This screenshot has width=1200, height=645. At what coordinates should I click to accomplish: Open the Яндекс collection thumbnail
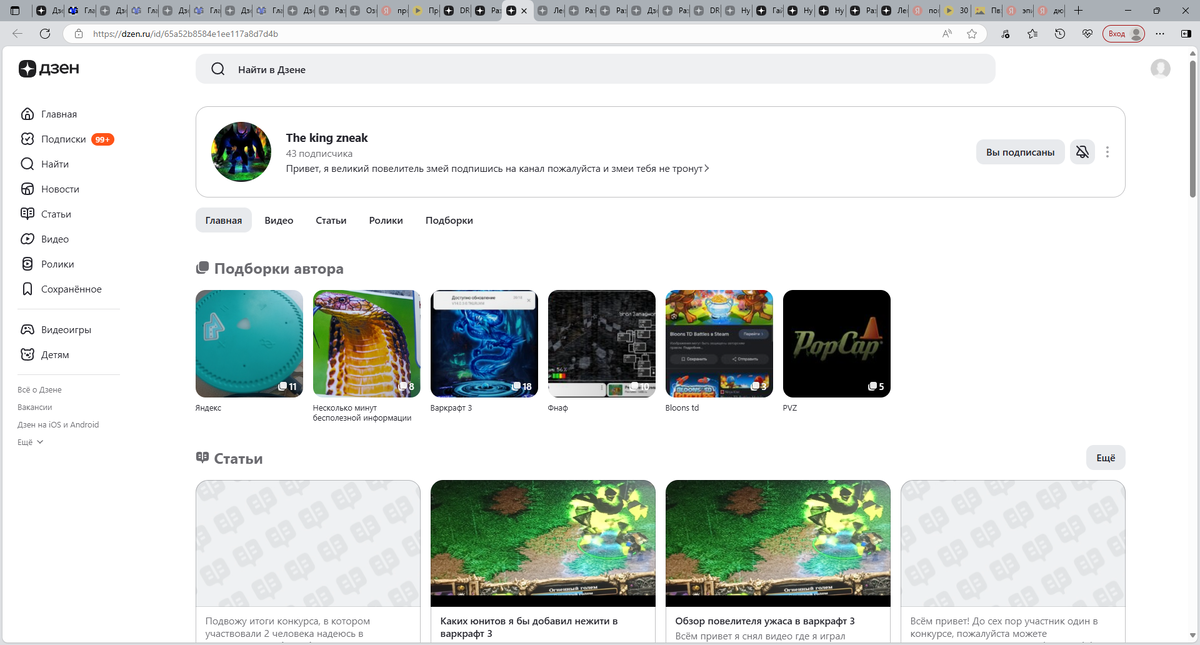pyautogui.click(x=249, y=343)
